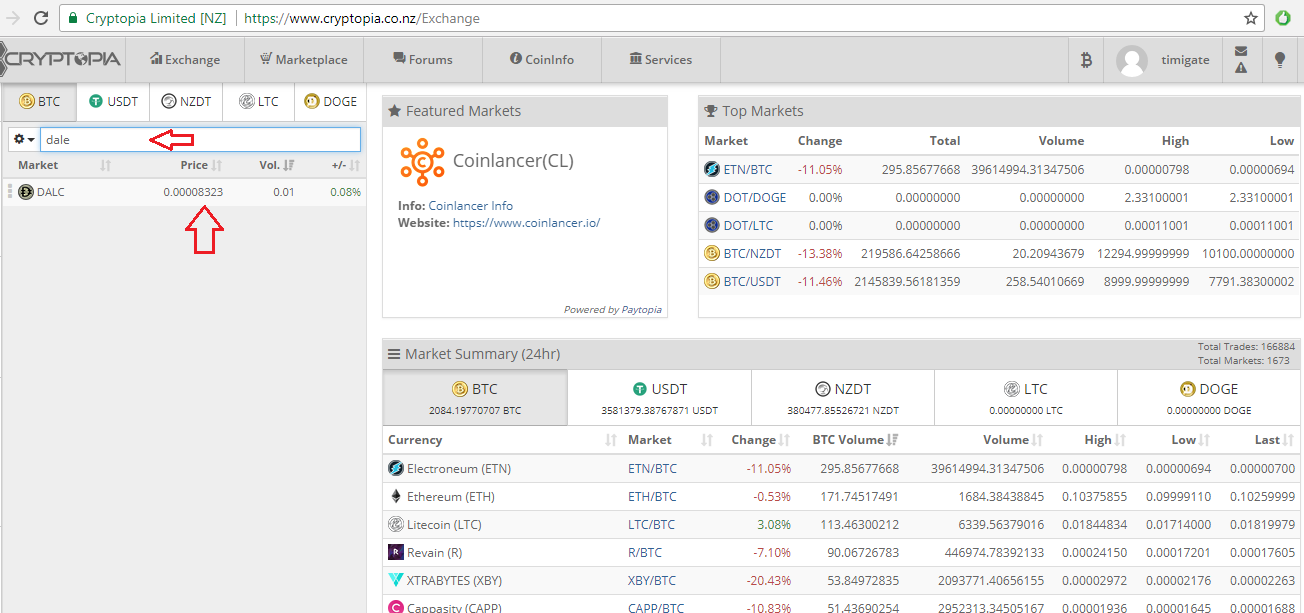This screenshot has width=1304, height=613.
Task: Switch Market Summary to BTC tab
Action: (x=475, y=398)
